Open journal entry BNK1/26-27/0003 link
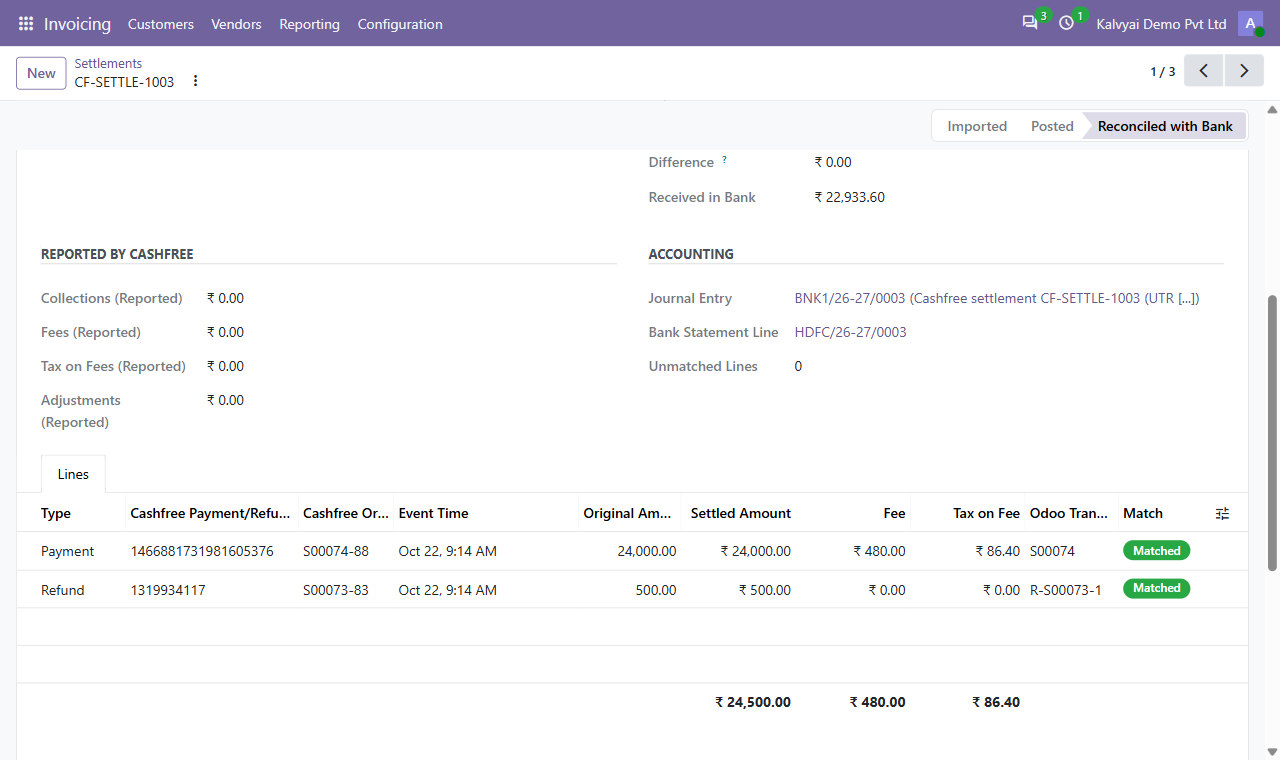 coord(997,298)
